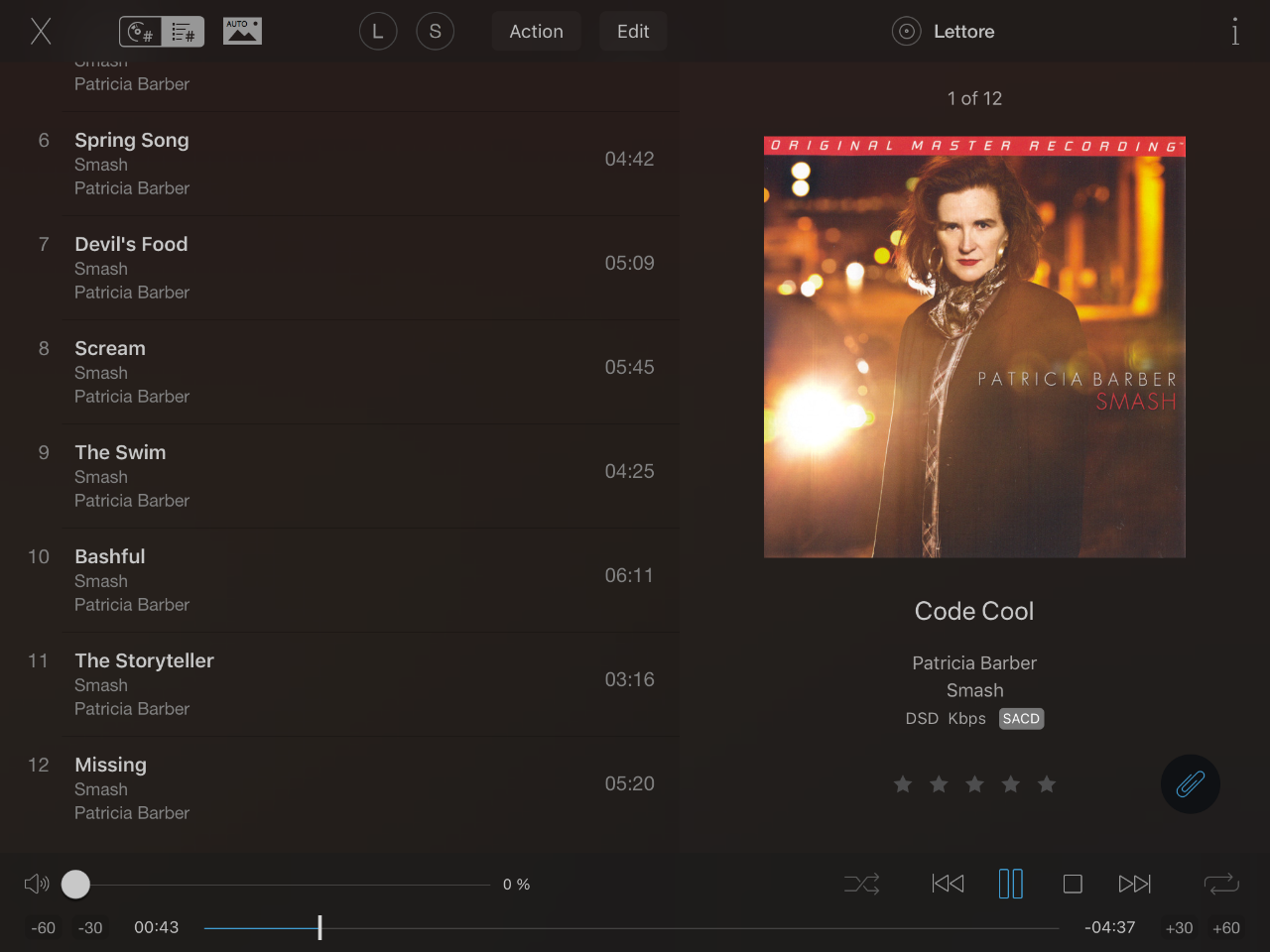Pause the current track
The width and height of the screenshot is (1270, 952).
[1010, 884]
